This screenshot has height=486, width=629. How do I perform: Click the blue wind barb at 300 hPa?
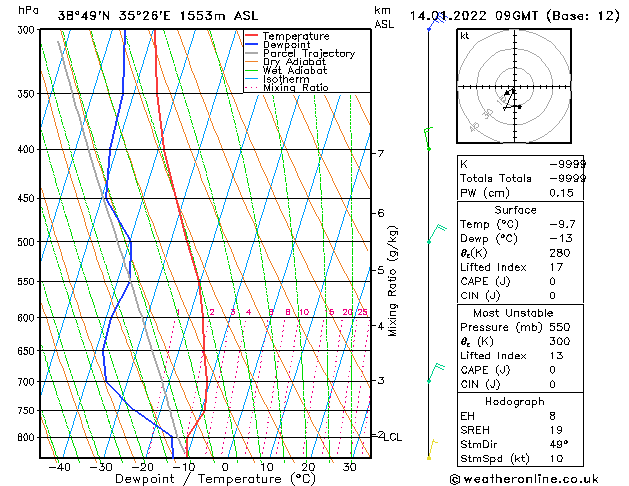coord(437,22)
